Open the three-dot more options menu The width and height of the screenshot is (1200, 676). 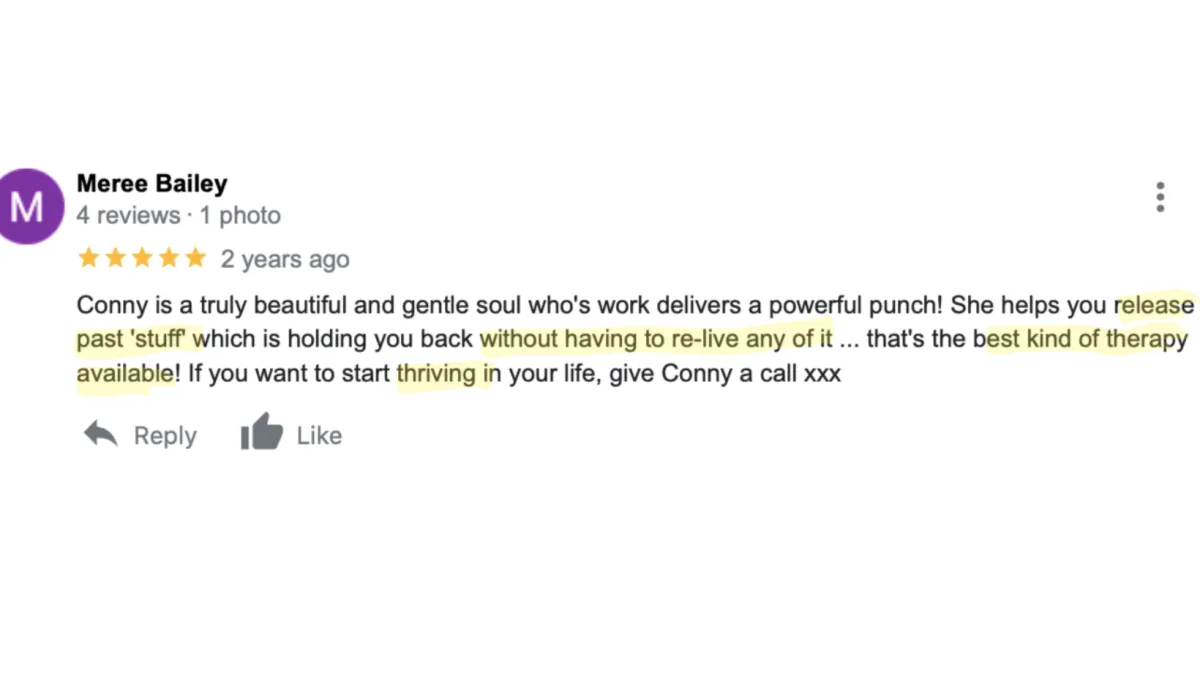click(1160, 197)
